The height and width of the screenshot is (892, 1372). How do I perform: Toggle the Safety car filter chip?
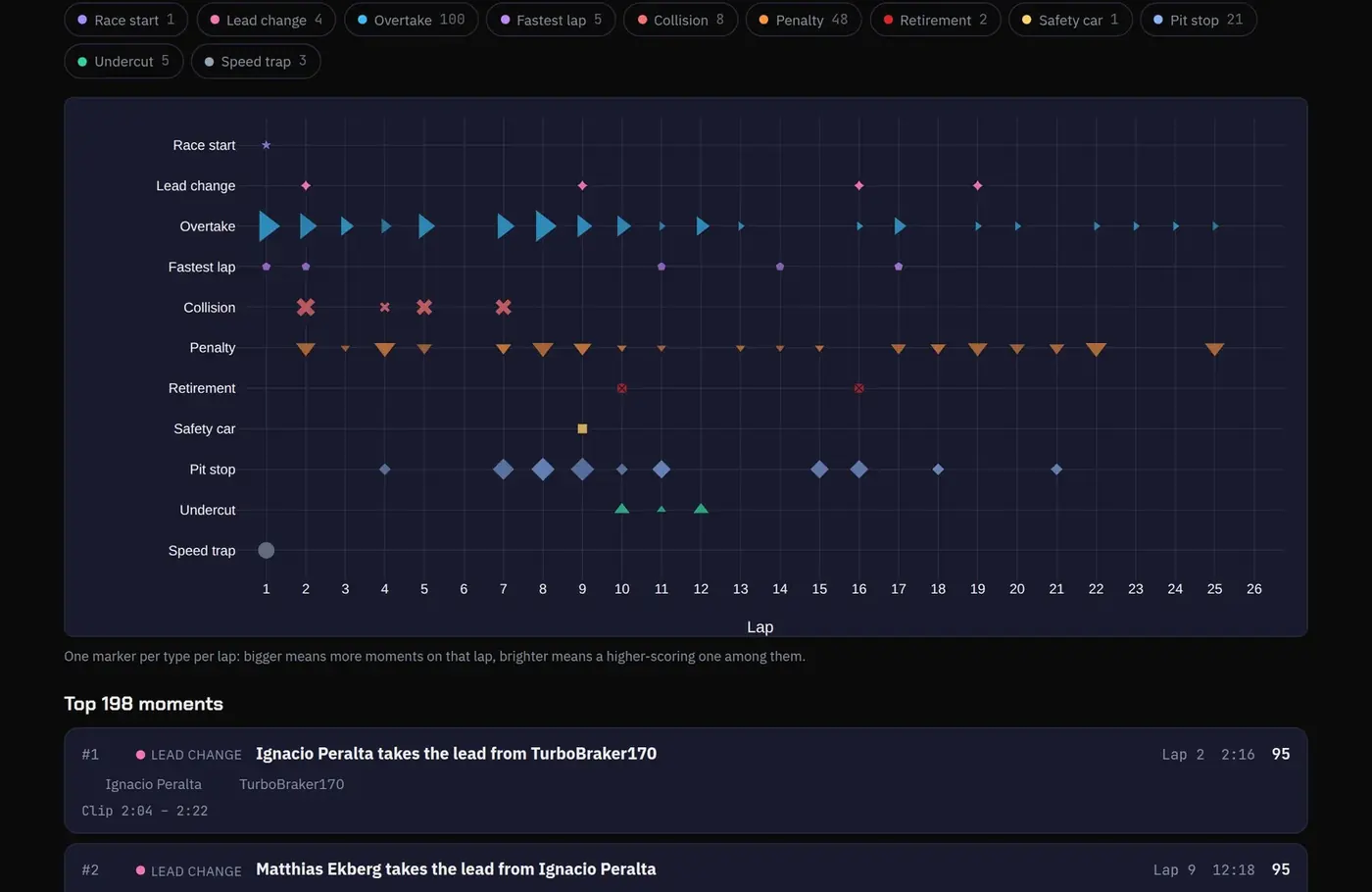click(x=1070, y=20)
